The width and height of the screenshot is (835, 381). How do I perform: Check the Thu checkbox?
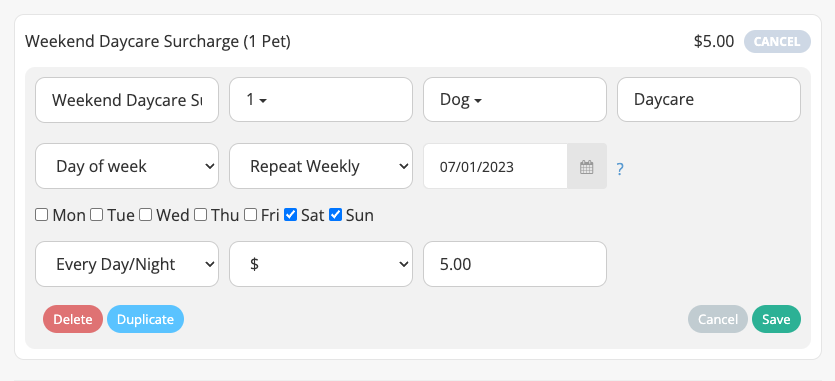[x=200, y=215]
